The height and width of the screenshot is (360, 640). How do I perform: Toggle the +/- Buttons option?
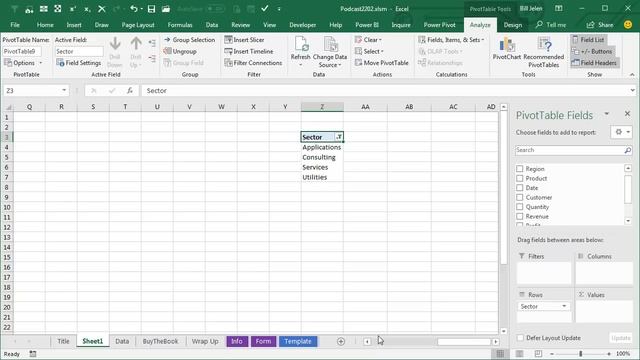[592, 51]
